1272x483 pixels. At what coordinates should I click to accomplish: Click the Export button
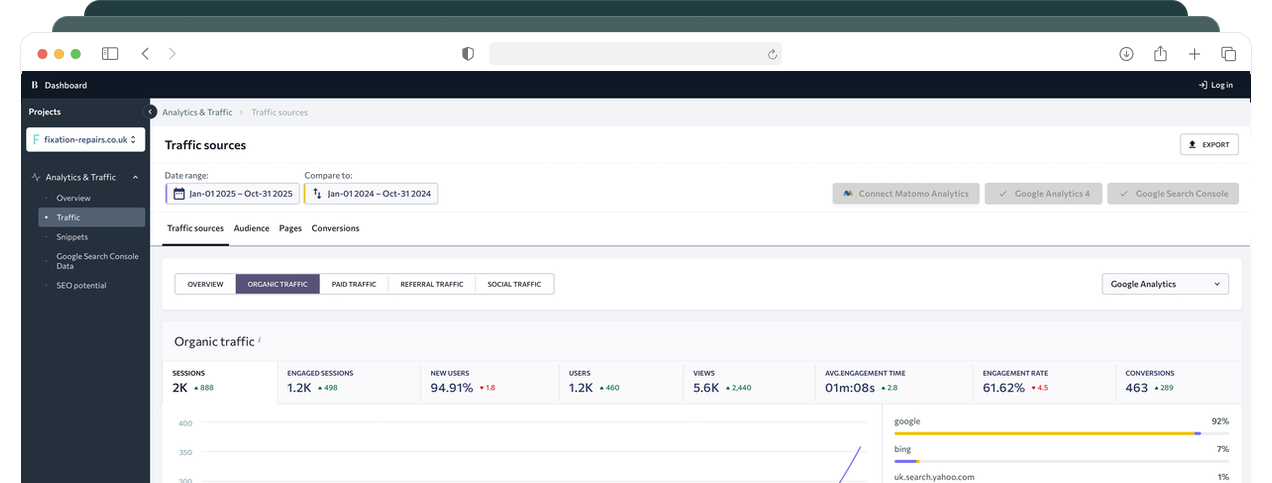click(x=1209, y=145)
